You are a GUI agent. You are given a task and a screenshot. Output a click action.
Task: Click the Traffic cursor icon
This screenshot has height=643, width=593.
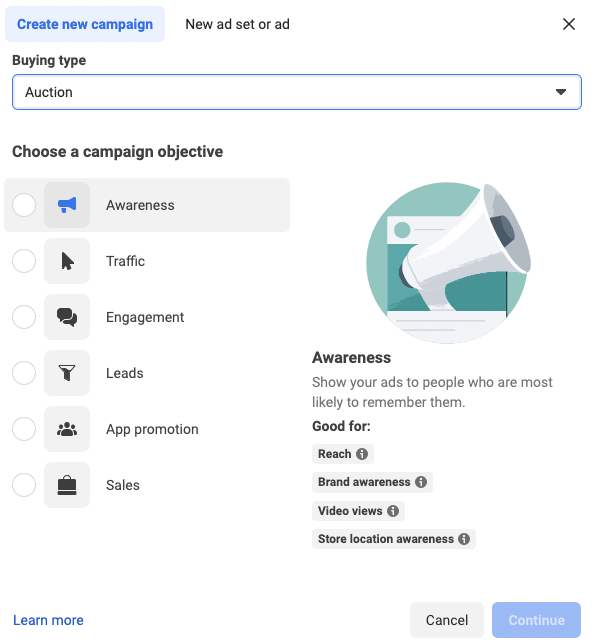pos(67,261)
